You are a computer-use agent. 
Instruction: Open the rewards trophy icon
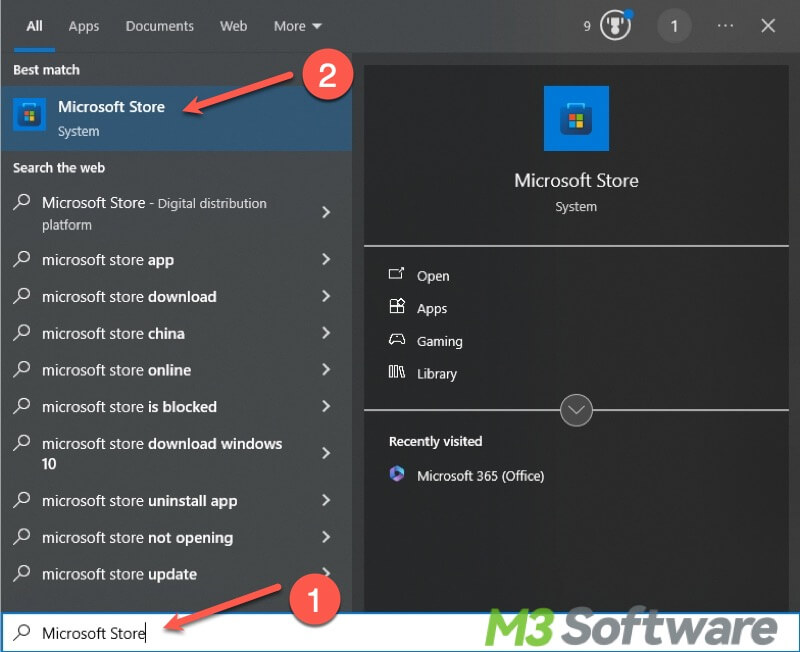click(615, 25)
